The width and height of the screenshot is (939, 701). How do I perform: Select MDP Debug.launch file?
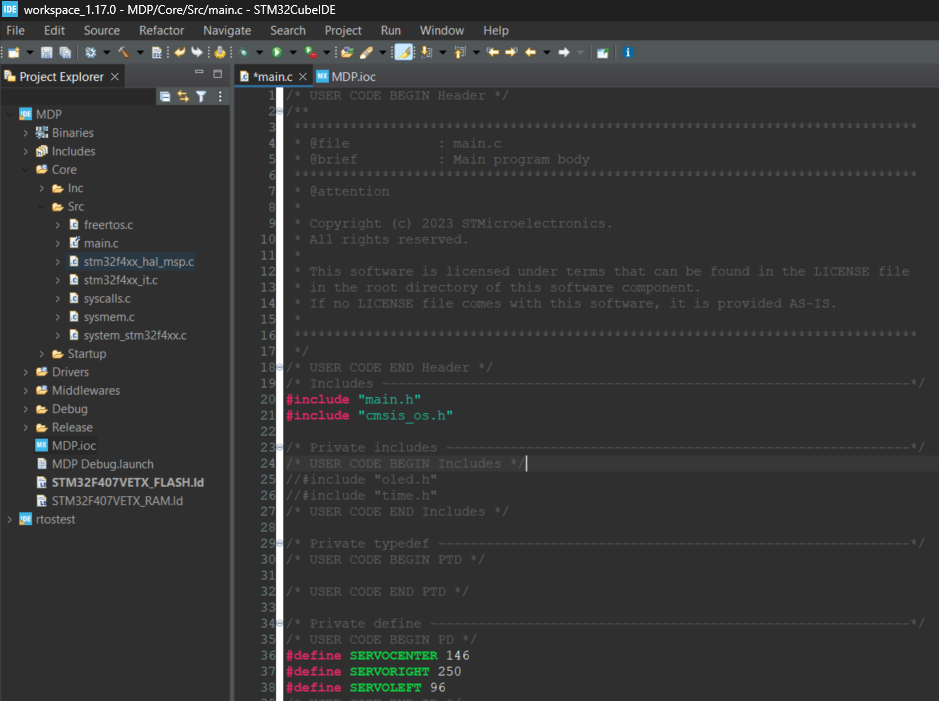(102, 465)
